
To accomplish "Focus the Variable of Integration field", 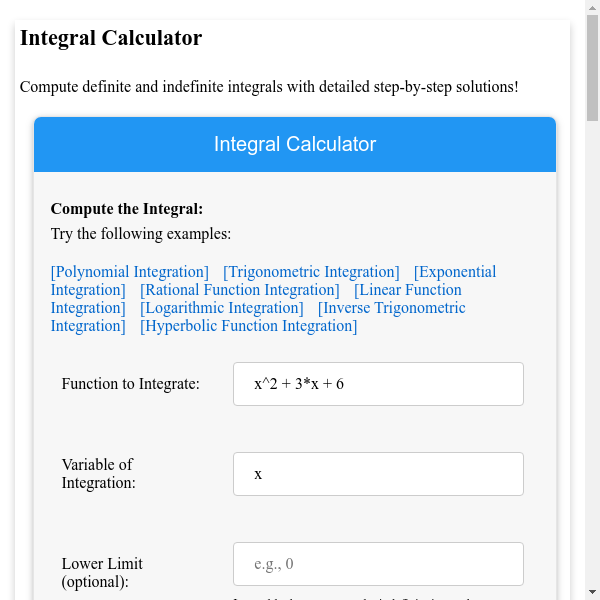I will coord(378,474).
